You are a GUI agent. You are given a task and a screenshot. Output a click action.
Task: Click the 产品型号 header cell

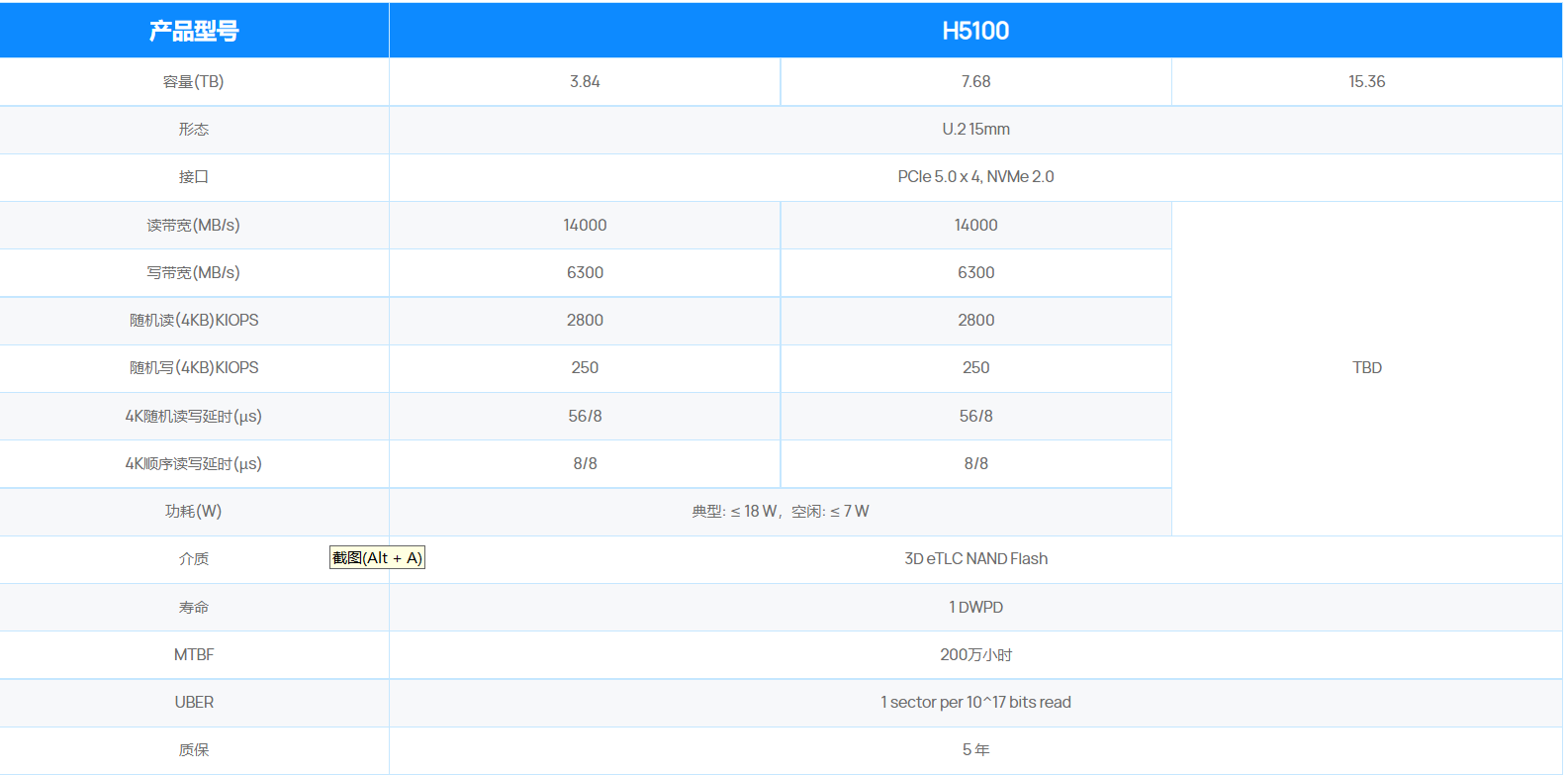click(194, 31)
